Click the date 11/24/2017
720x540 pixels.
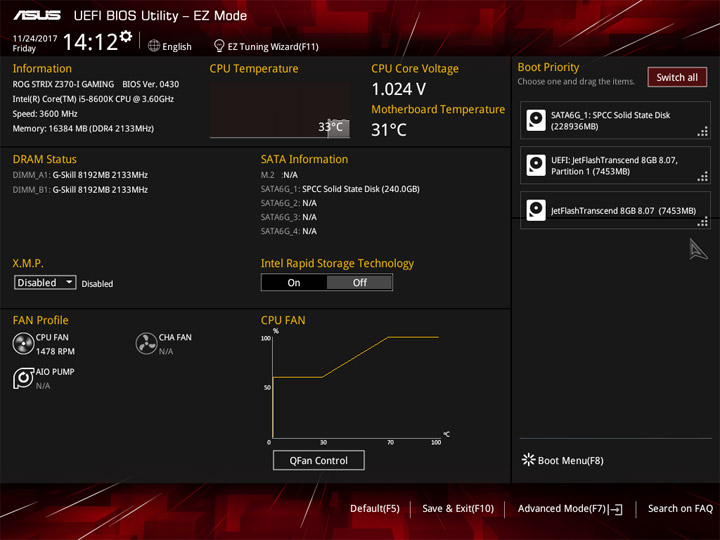(x=35, y=39)
